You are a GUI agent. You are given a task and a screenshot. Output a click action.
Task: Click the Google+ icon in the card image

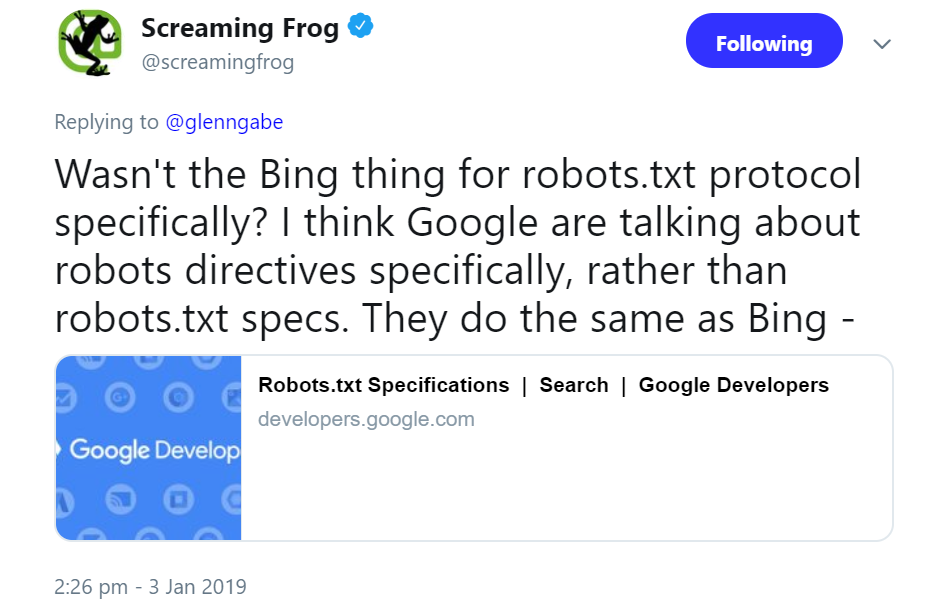tap(121, 396)
